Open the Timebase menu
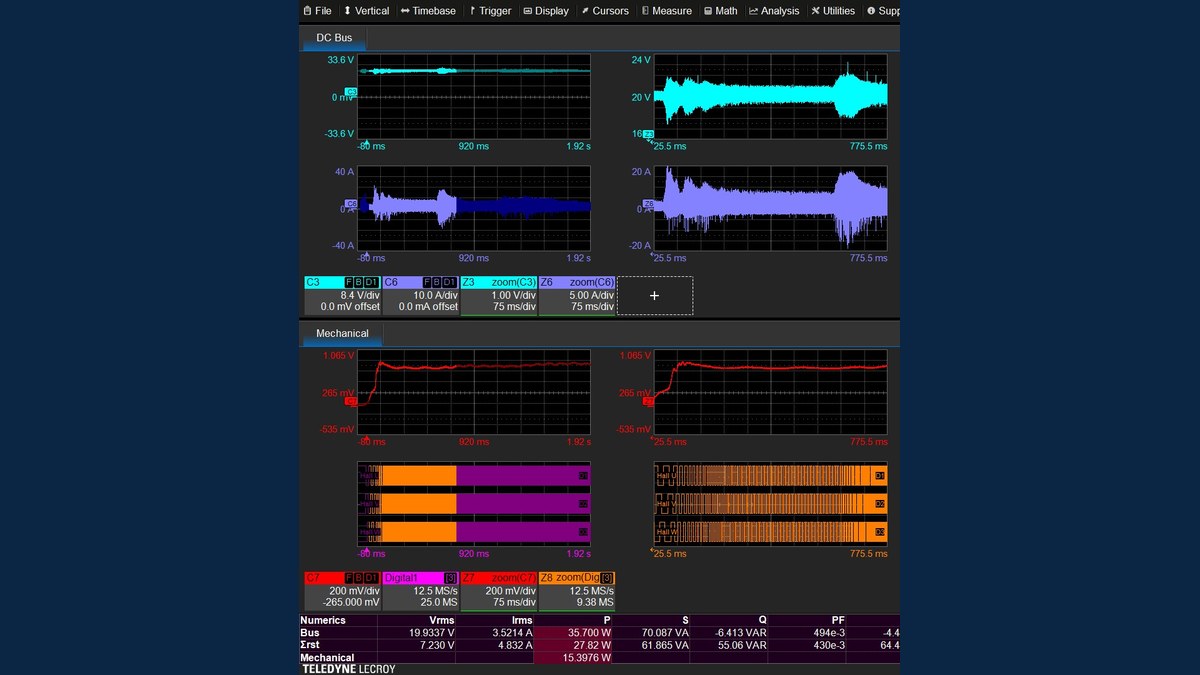Viewport: 1200px width, 675px height. coord(428,11)
